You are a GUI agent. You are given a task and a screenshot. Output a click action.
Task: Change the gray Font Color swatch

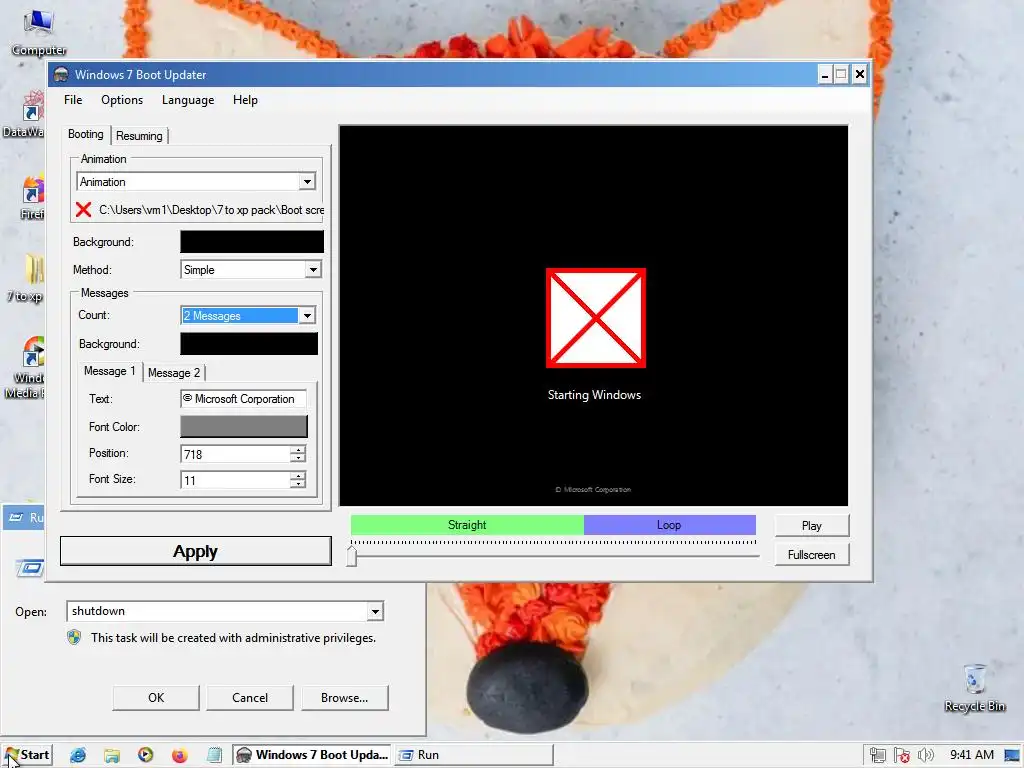244,426
